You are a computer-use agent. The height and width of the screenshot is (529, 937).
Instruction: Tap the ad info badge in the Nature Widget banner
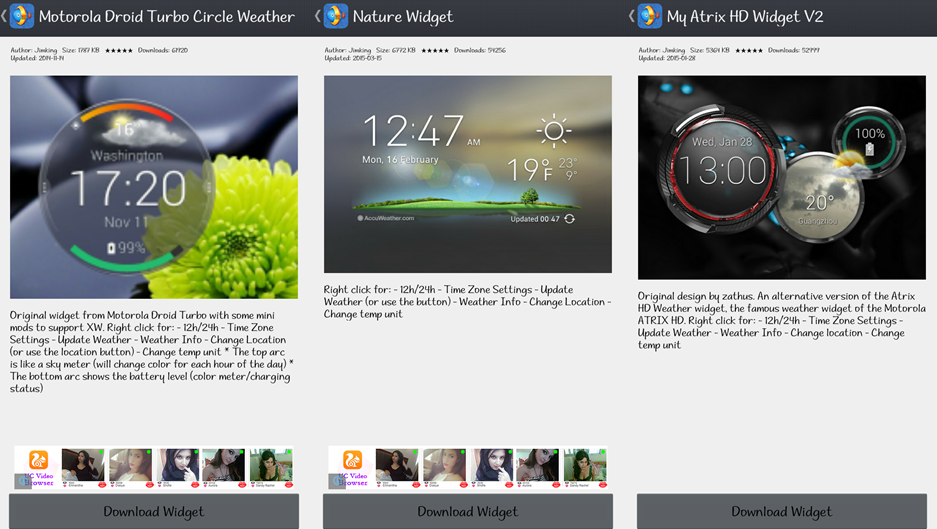click(x=336, y=481)
